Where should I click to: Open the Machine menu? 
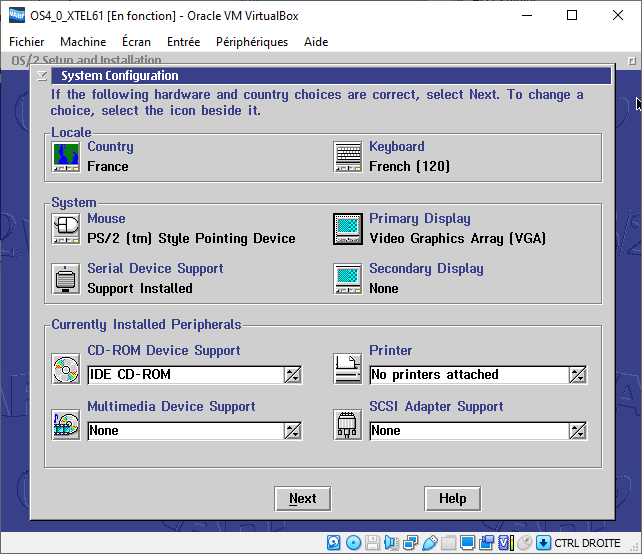click(x=83, y=42)
